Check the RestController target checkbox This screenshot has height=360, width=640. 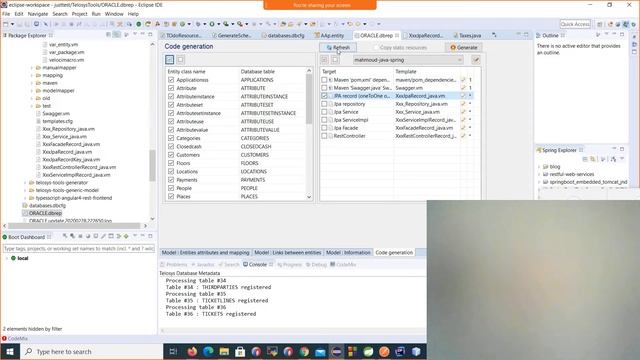click(x=324, y=136)
